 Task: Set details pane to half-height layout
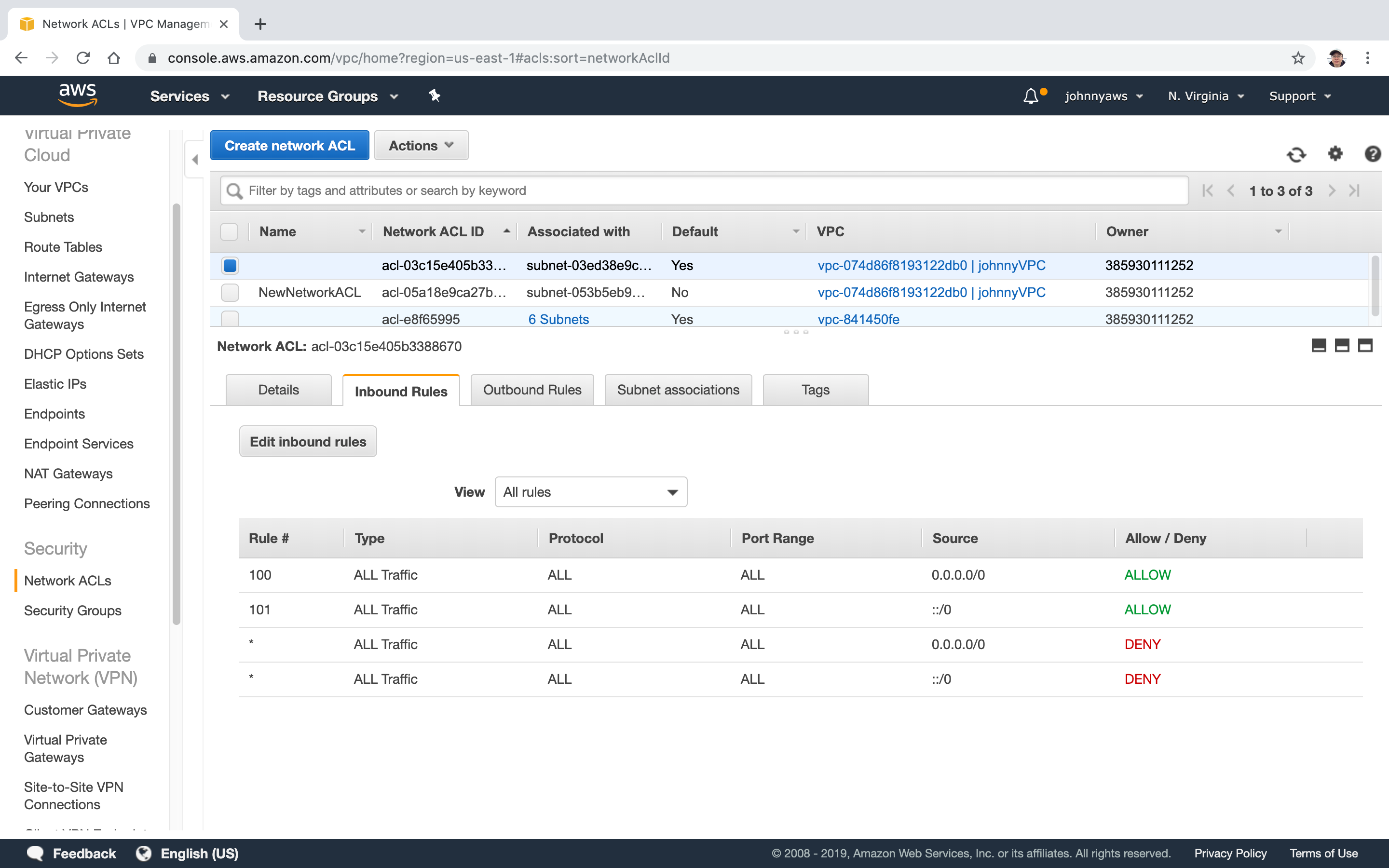click(x=1342, y=345)
